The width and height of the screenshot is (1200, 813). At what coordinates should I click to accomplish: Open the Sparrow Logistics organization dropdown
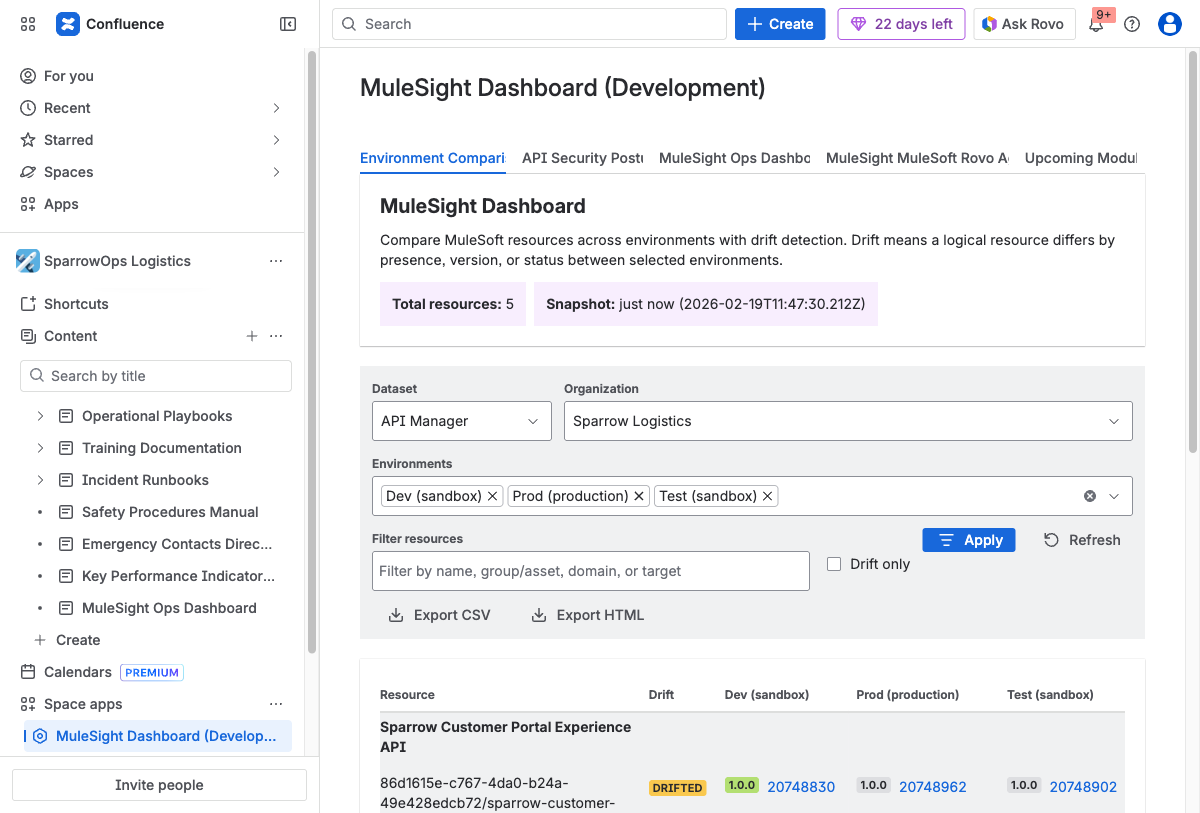pyautogui.click(x=847, y=420)
